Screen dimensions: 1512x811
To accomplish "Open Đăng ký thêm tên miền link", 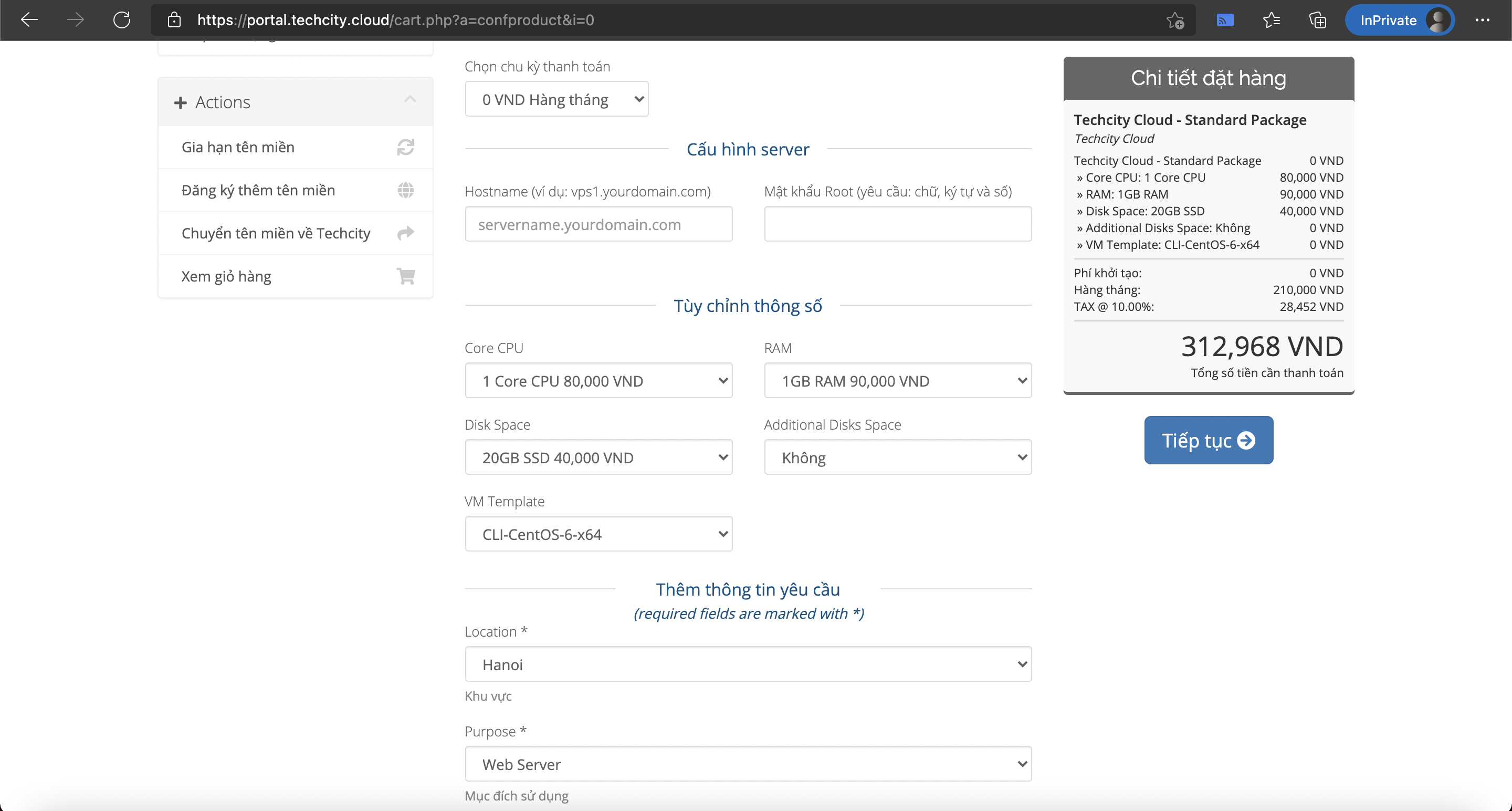I will coord(258,190).
